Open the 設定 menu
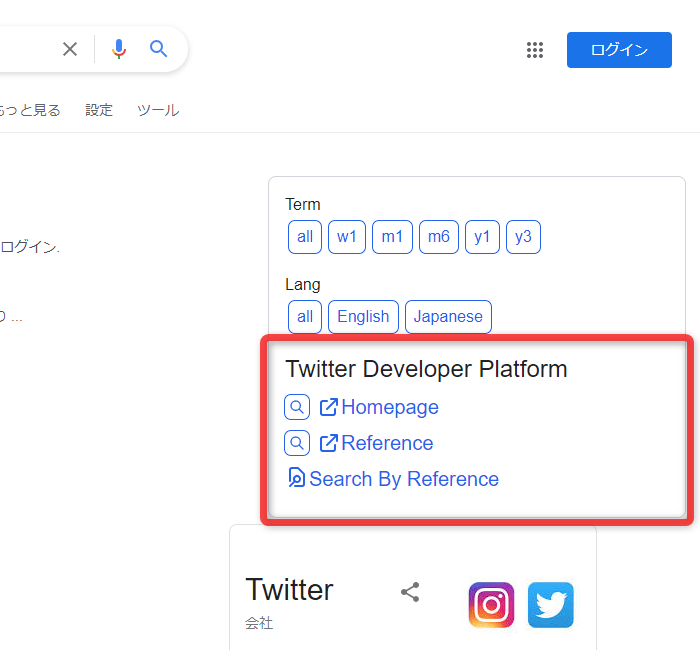This screenshot has height=650, width=700. pyautogui.click(x=99, y=110)
